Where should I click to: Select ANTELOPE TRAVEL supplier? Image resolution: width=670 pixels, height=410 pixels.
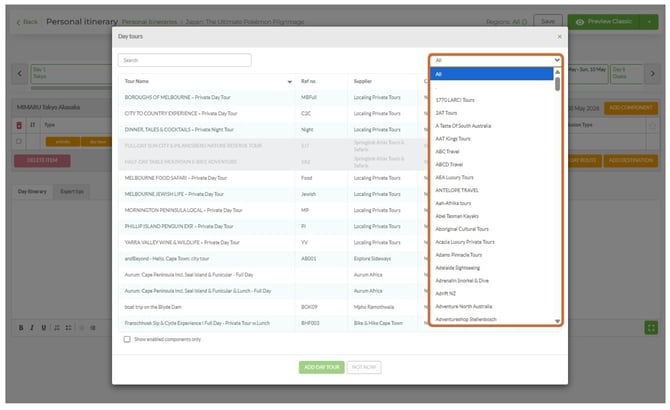click(457, 190)
